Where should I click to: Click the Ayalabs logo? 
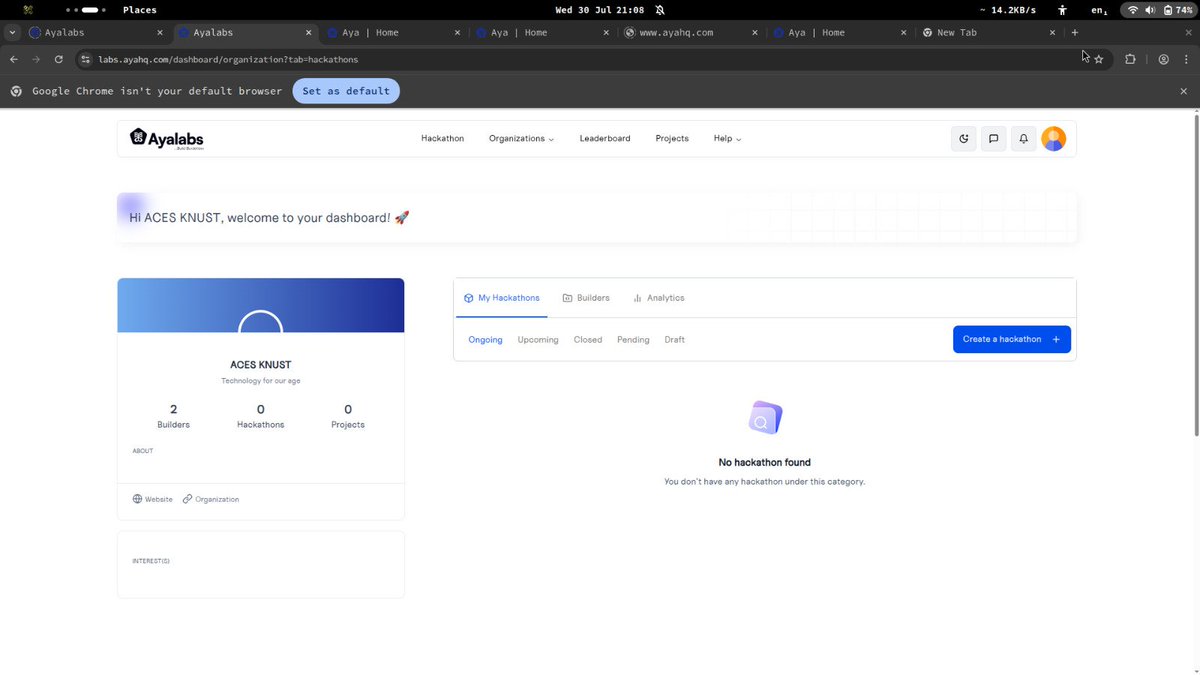(167, 139)
